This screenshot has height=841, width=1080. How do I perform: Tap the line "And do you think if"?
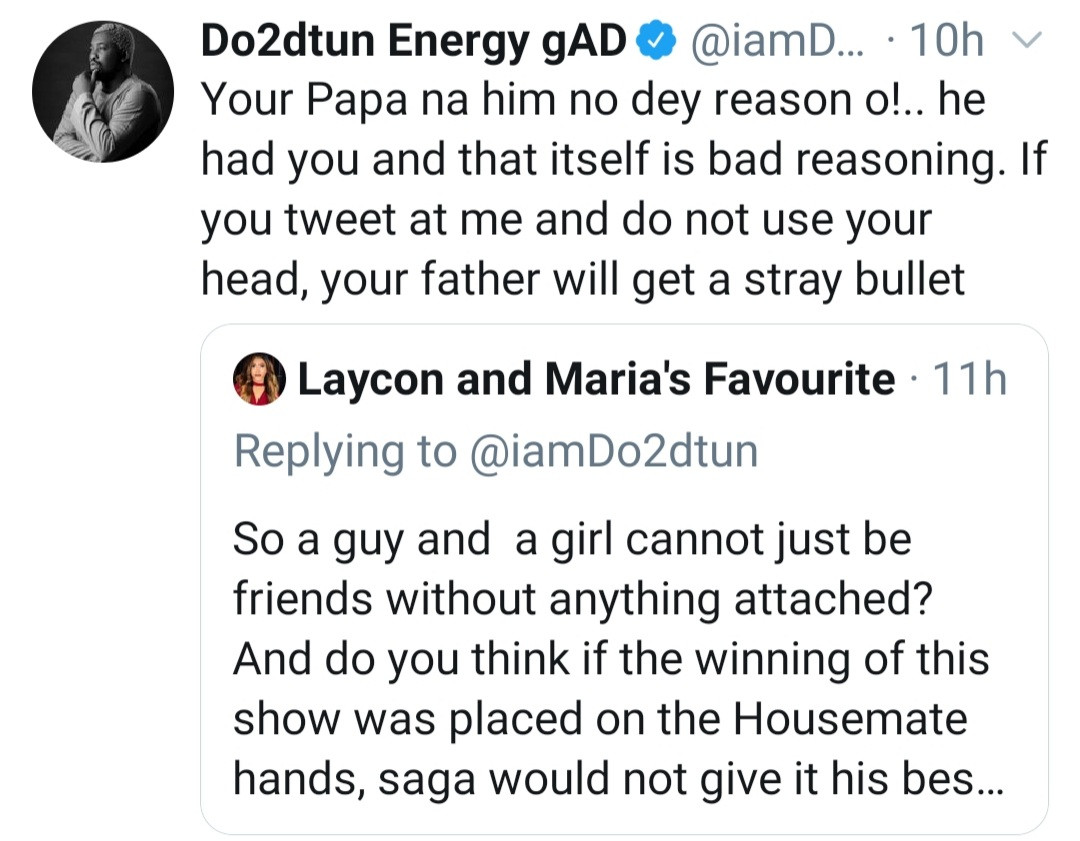pos(611,660)
